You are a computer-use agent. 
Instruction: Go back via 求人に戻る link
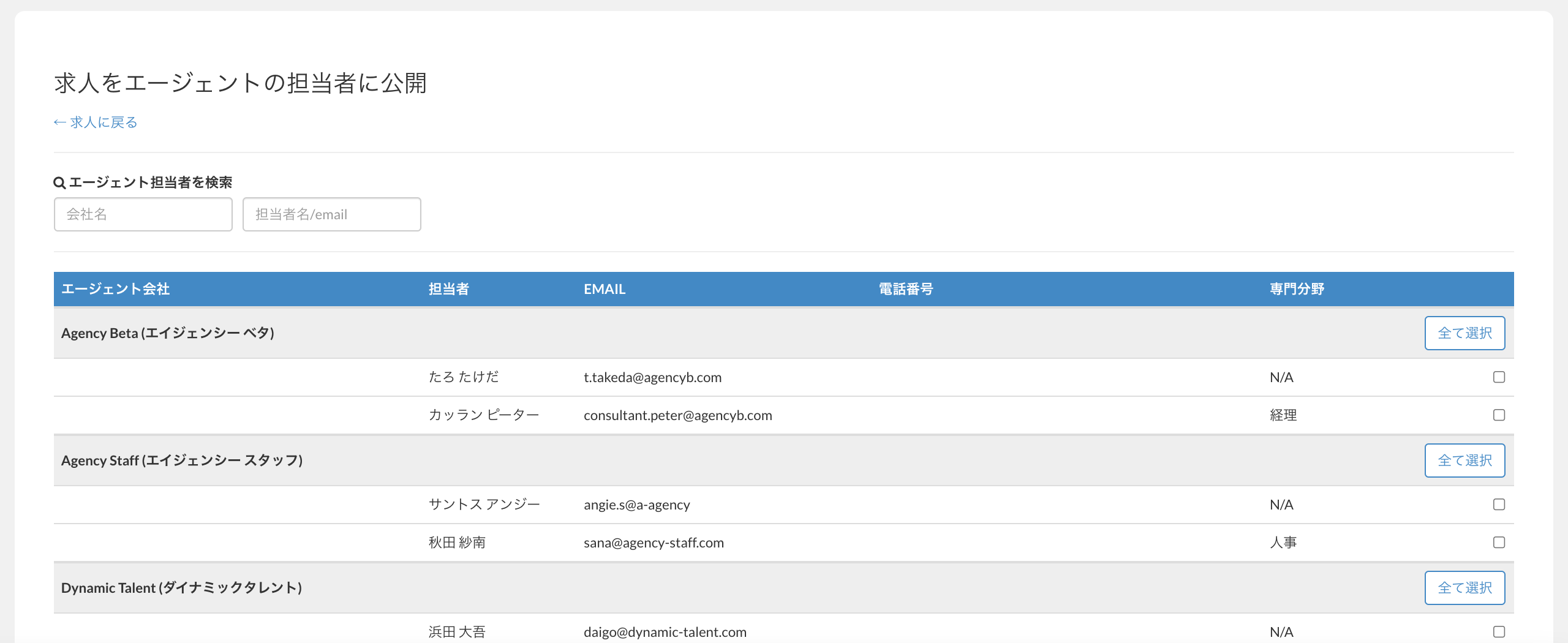tap(96, 122)
